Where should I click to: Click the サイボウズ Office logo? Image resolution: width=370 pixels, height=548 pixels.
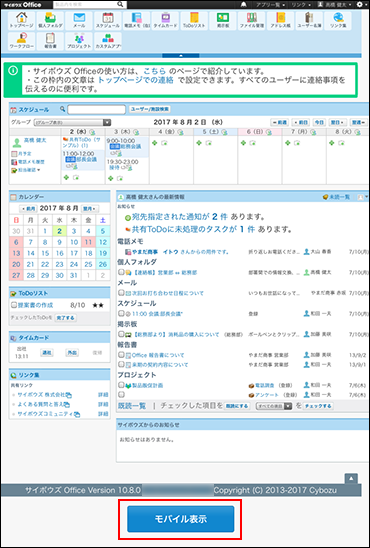tap(23, 5)
